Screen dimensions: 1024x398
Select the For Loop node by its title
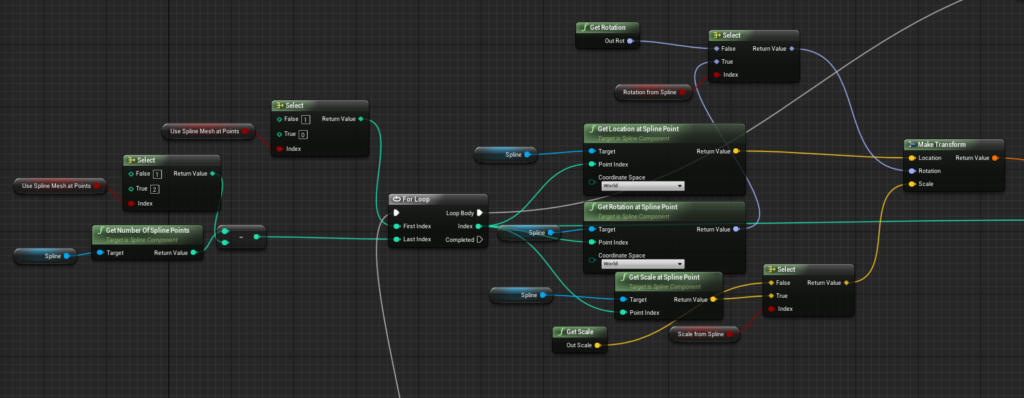coord(416,199)
